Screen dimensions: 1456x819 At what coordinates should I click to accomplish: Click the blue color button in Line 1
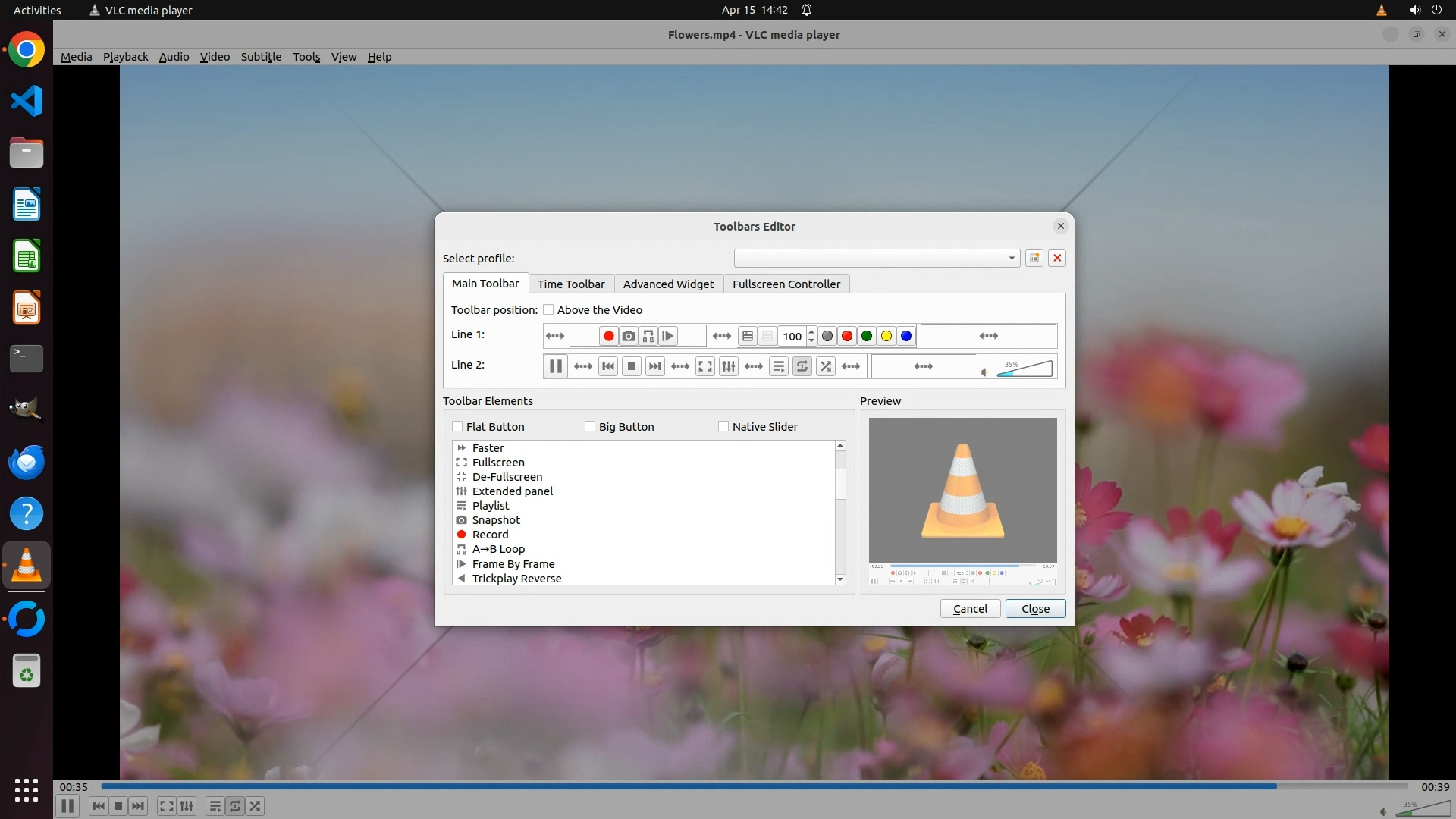pyautogui.click(x=905, y=336)
